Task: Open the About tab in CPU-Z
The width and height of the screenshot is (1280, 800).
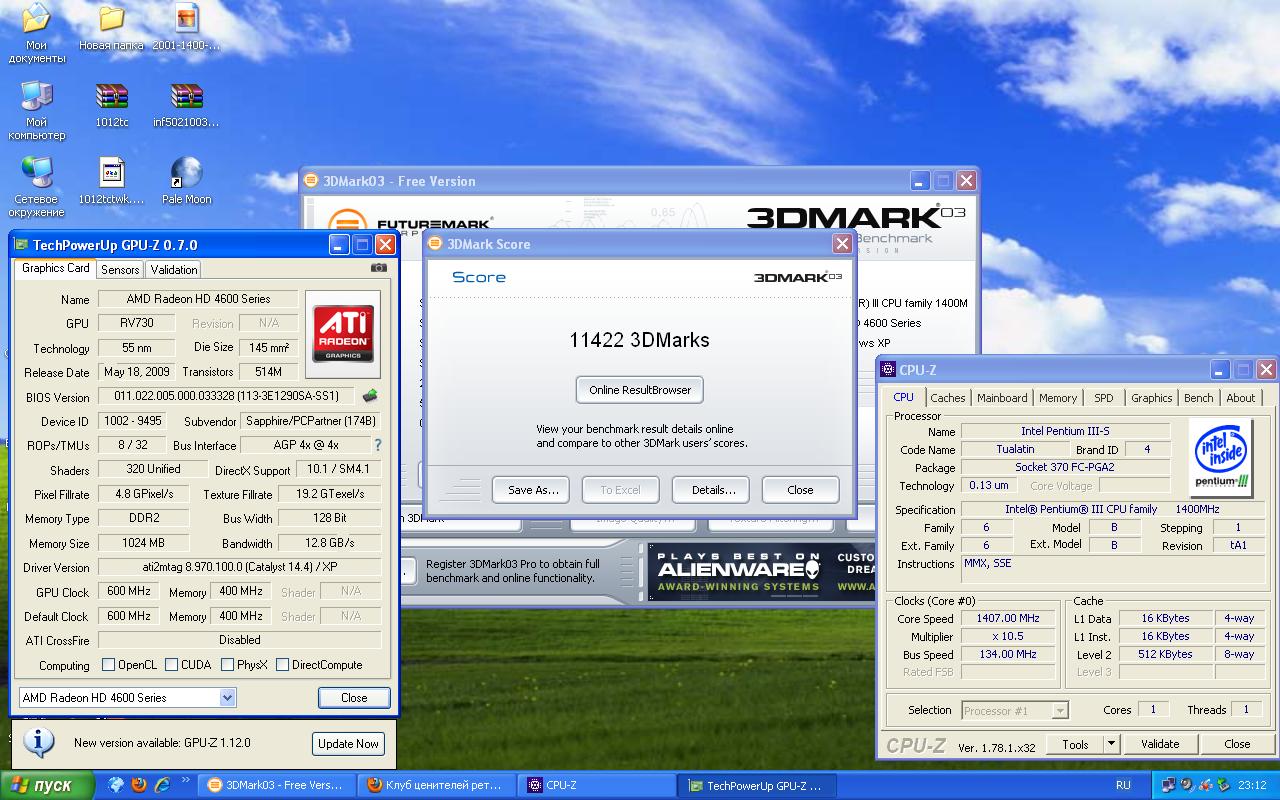Action: (1241, 398)
